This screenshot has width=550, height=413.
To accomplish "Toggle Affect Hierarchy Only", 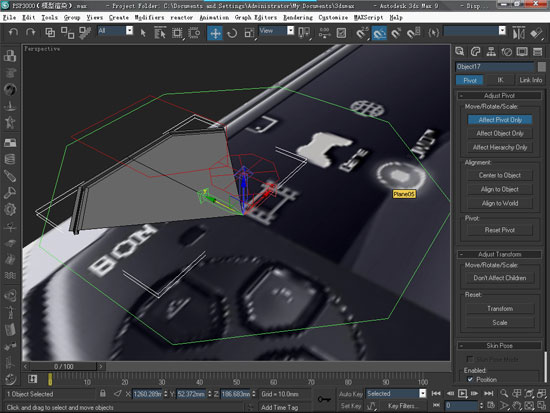I will click(500, 147).
